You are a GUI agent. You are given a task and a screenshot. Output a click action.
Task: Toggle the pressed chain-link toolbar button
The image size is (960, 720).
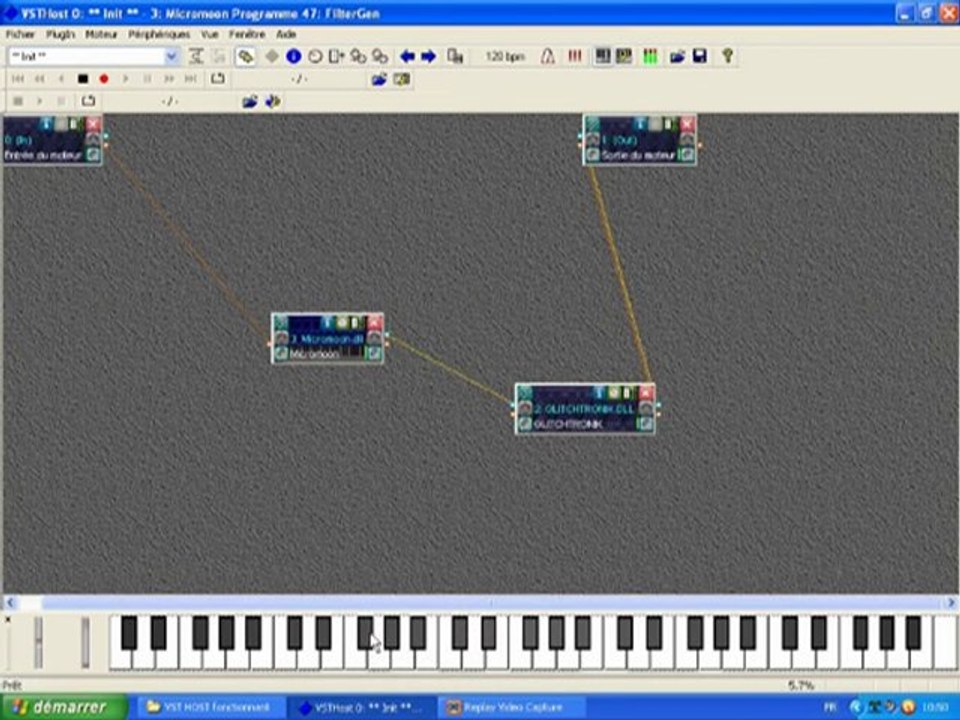[x=246, y=56]
